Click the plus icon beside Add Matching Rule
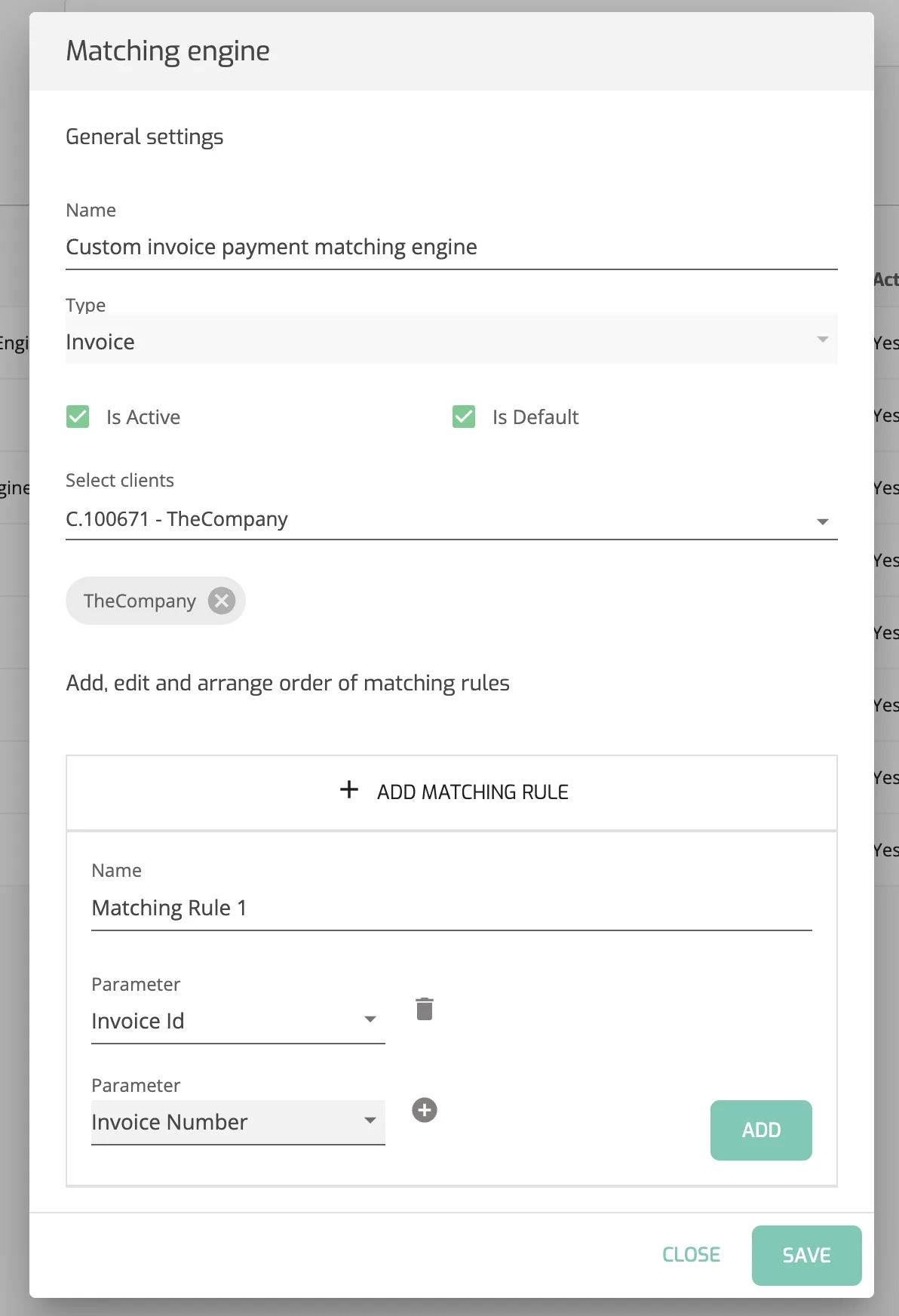Viewport: 899px width, 1316px height. pyautogui.click(x=349, y=790)
